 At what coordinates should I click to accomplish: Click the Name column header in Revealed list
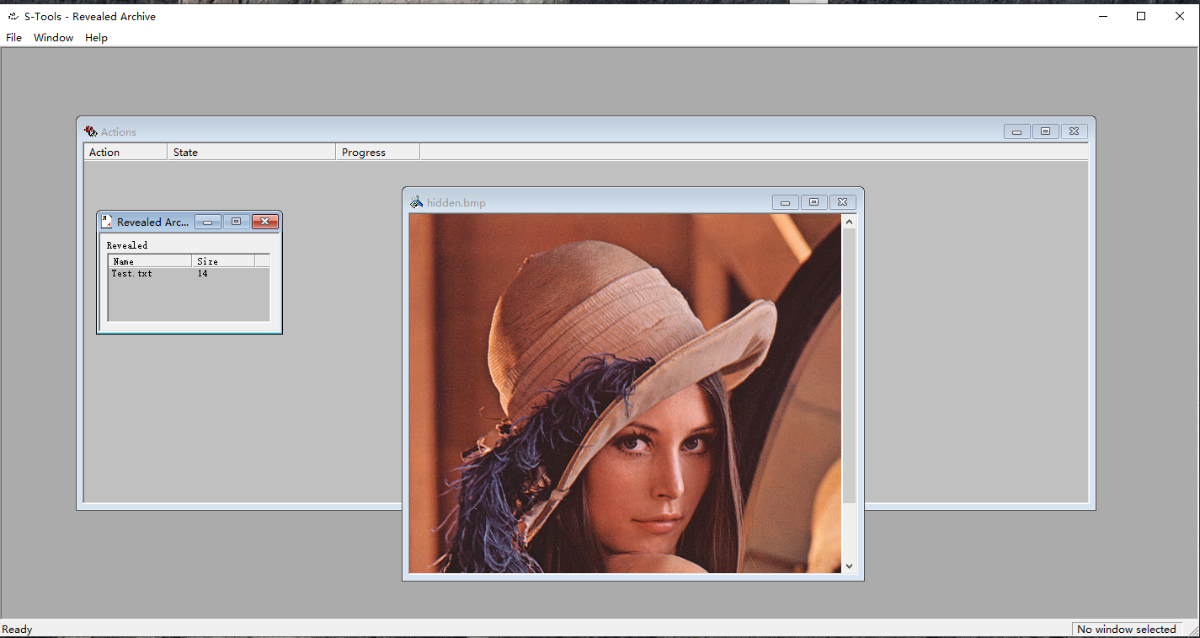(x=150, y=261)
